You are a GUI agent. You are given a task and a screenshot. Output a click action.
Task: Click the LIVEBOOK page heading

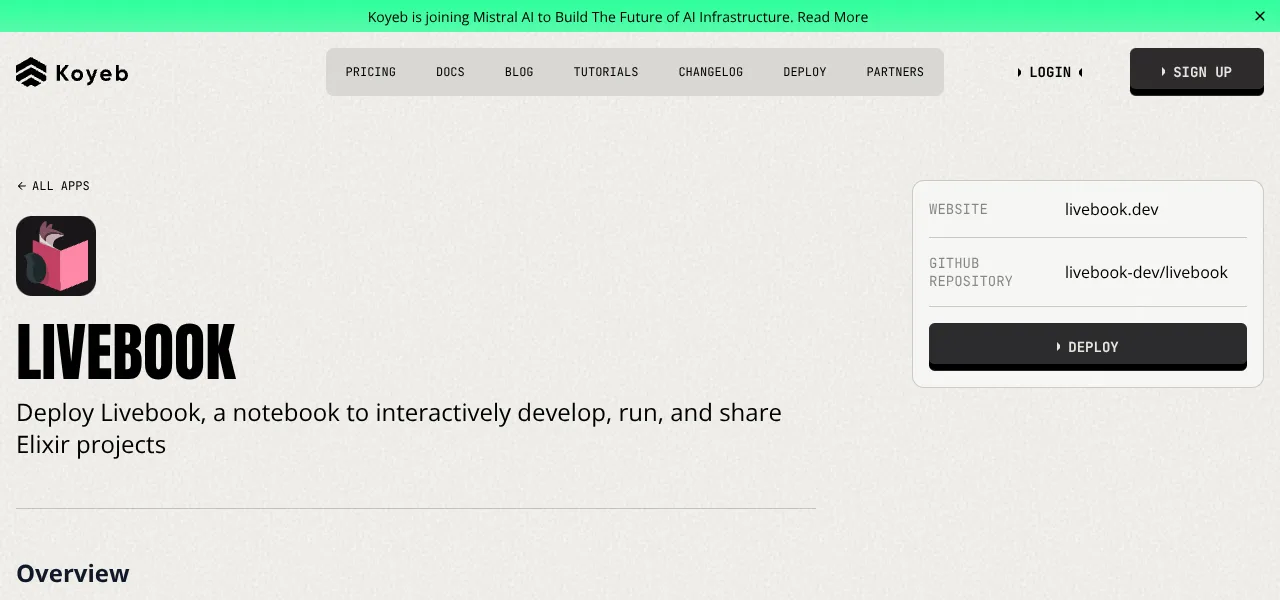click(x=126, y=353)
